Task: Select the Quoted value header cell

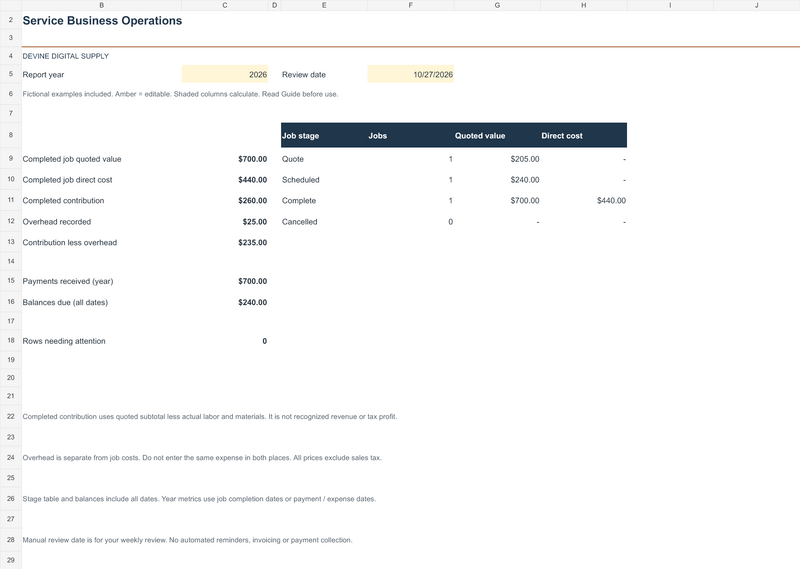Action: (x=497, y=135)
